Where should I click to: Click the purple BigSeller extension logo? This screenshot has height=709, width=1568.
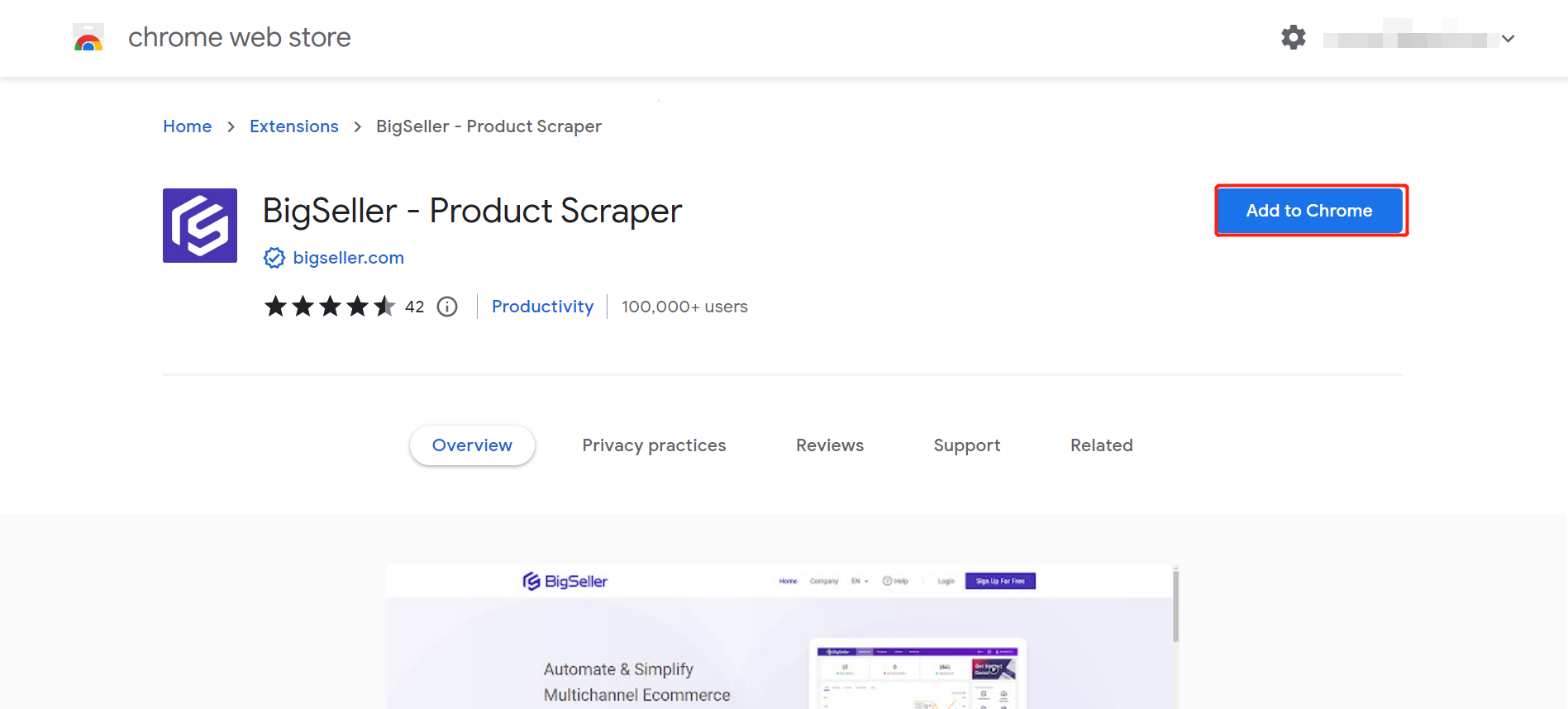199,225
